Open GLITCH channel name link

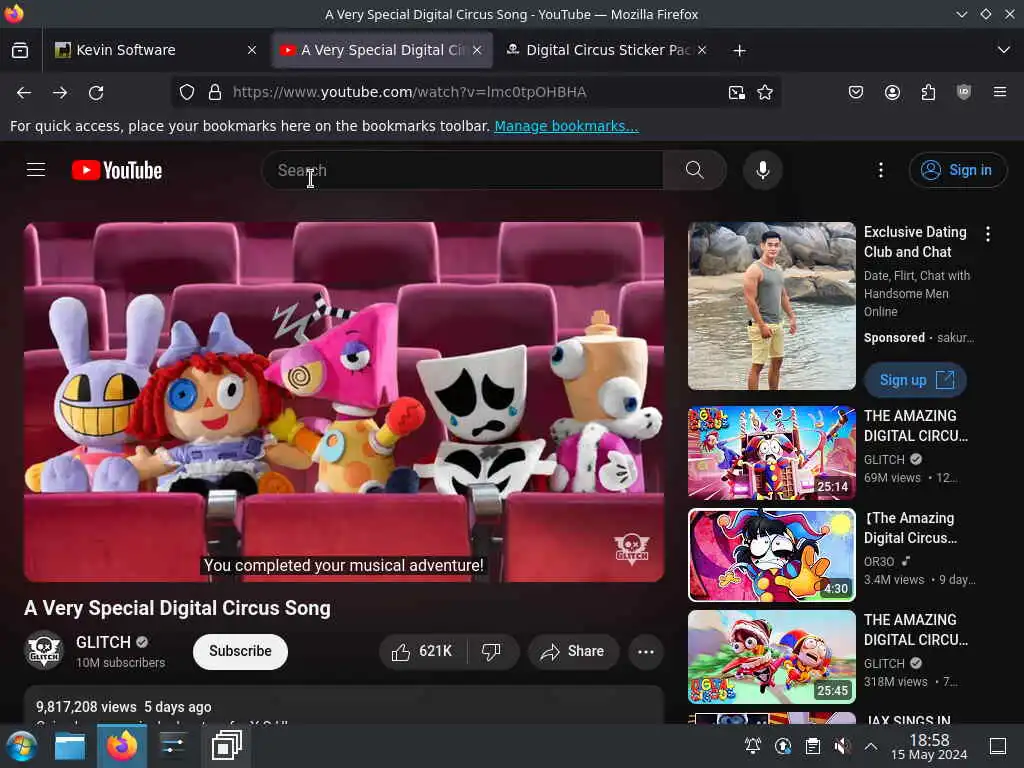point(103,642)
